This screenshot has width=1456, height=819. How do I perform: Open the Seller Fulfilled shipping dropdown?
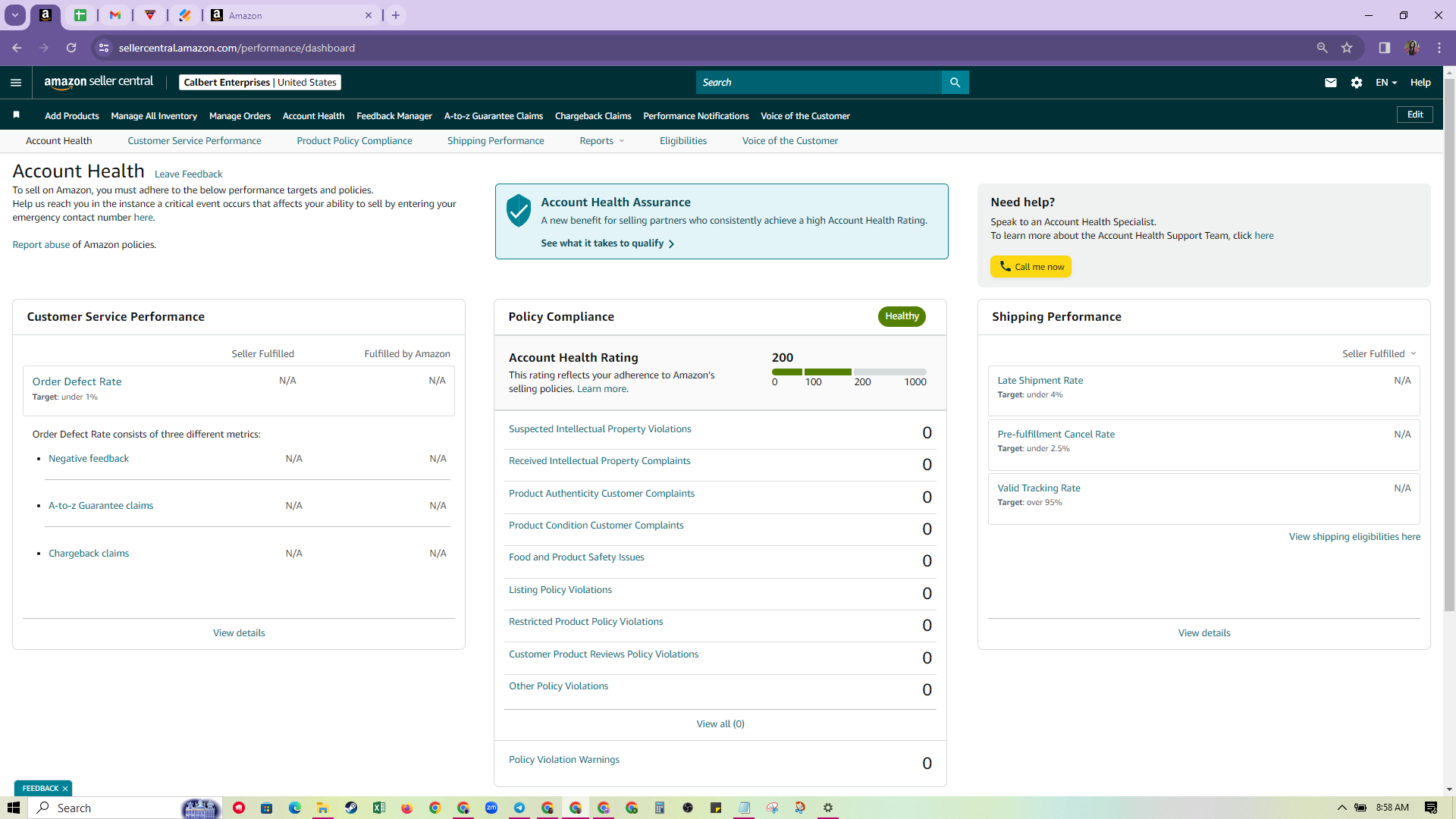pyautogui.click(x=1379, y=354)
